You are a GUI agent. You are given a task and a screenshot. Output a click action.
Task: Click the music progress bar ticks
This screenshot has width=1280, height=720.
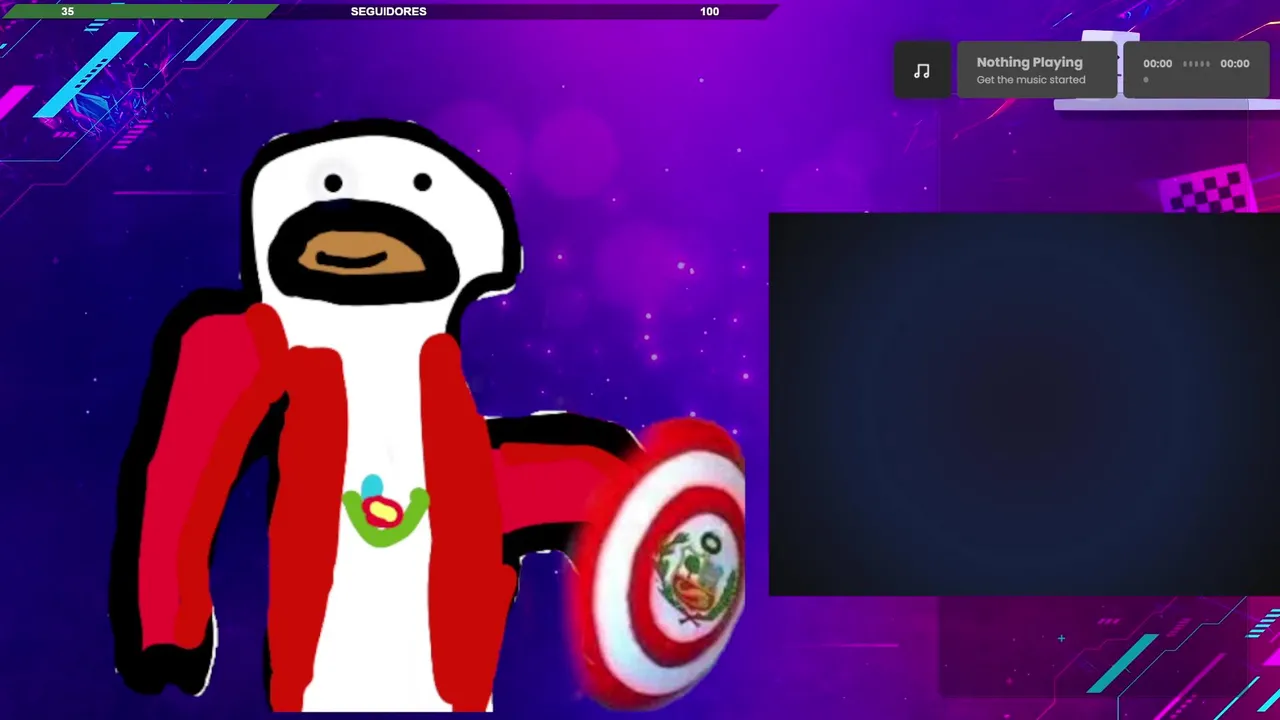[1196, 63]
